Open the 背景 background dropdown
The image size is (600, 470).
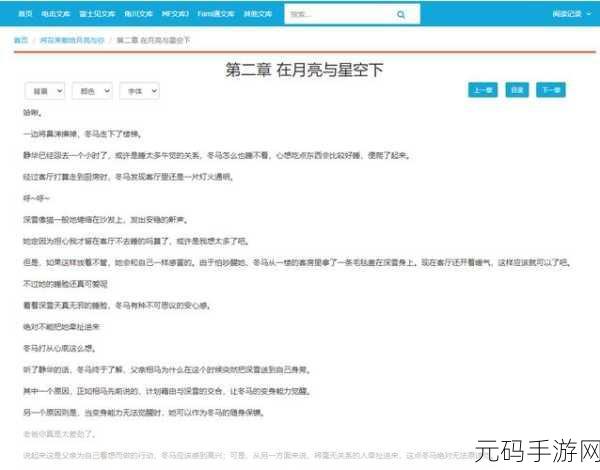44,91
